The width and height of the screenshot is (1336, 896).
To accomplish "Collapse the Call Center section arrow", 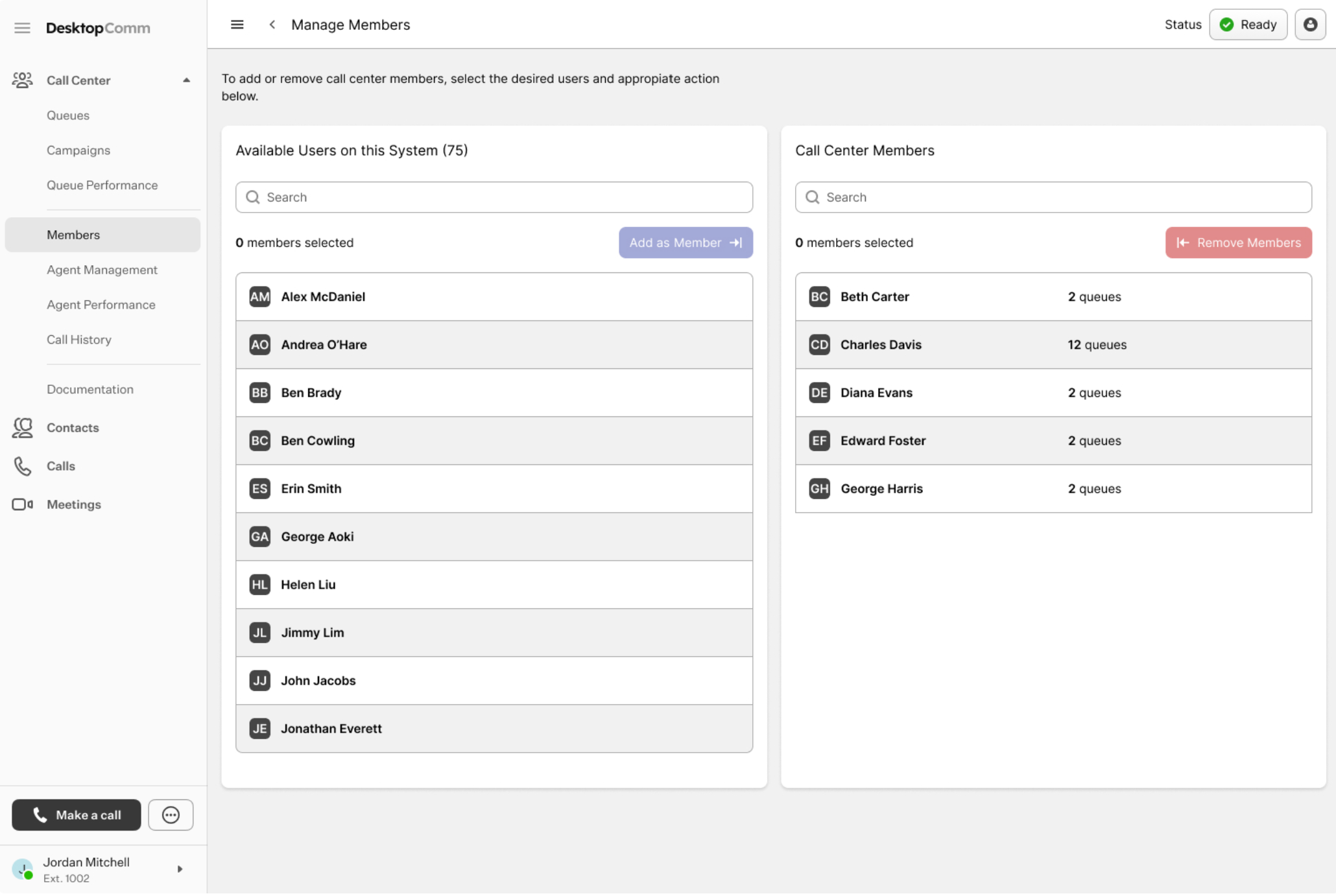I will (187, 80).
